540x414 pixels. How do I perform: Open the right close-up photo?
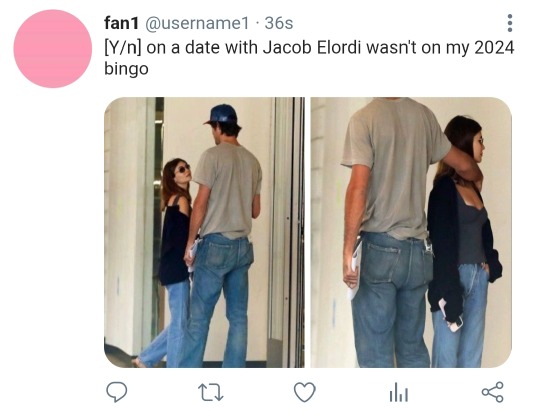[x=411, y=232]
